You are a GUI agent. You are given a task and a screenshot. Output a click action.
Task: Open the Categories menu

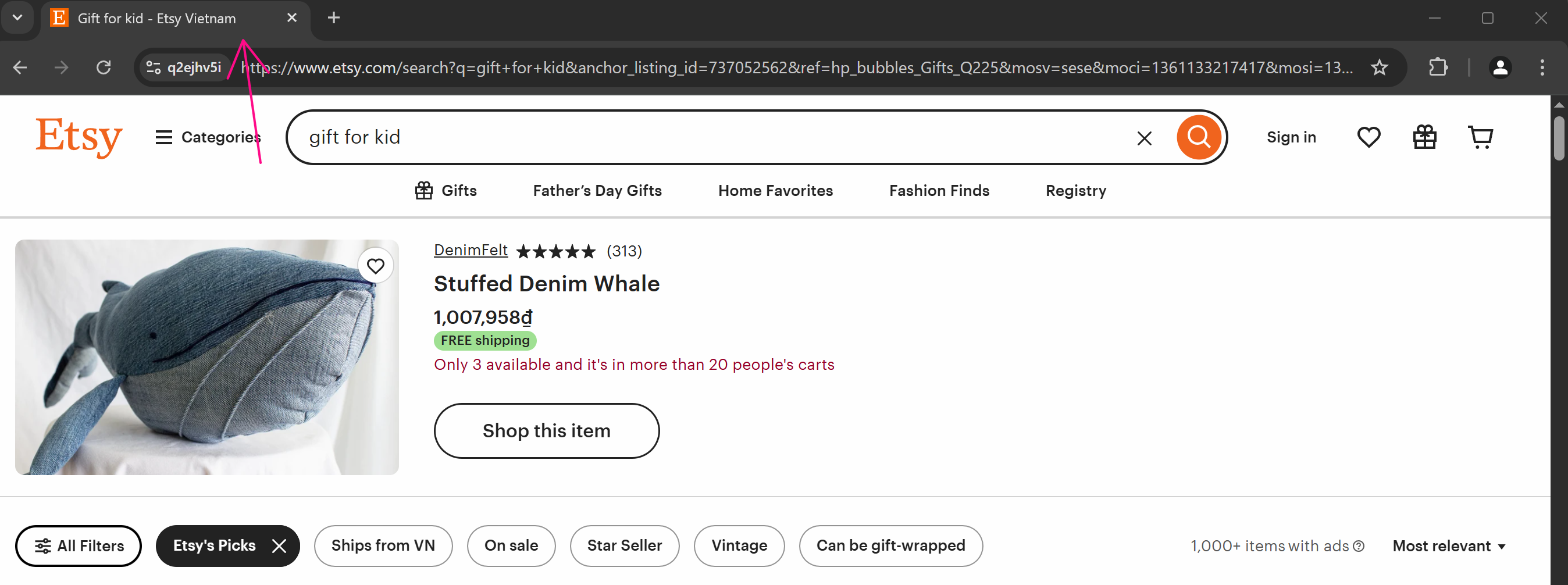pyautogui.click(x=208, y=137)
